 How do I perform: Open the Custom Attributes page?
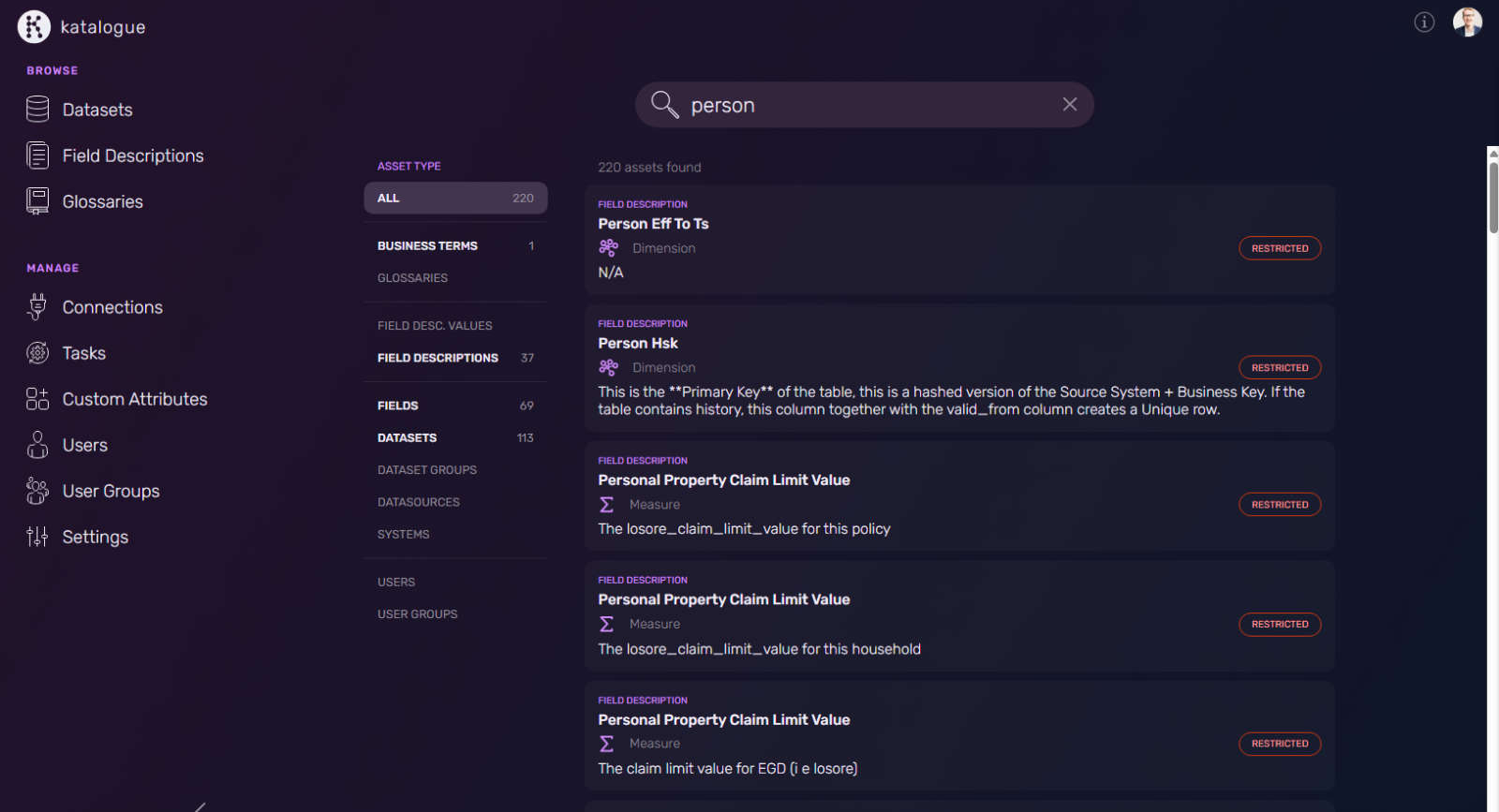pyautogui.click(x=134, y=399)
